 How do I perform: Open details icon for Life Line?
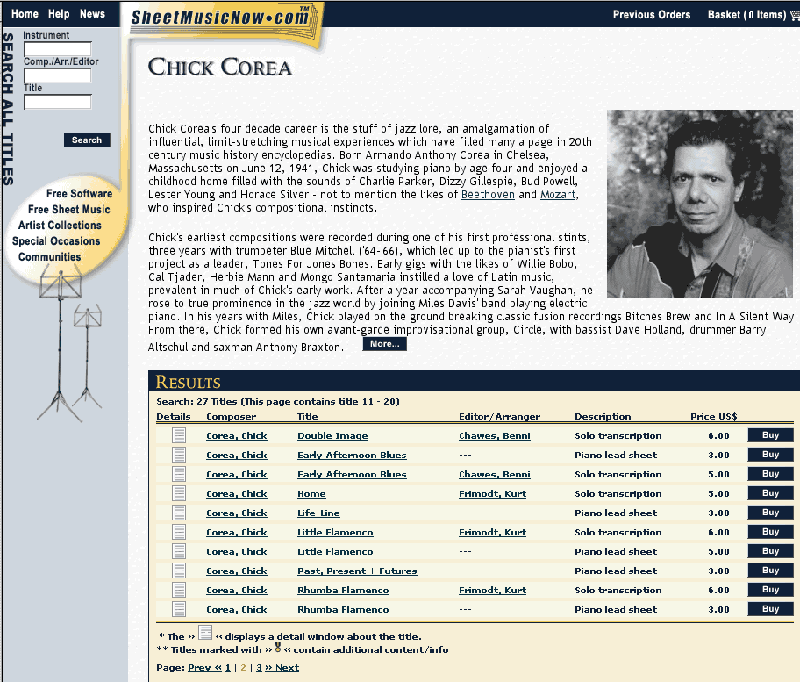pos(179,513)
